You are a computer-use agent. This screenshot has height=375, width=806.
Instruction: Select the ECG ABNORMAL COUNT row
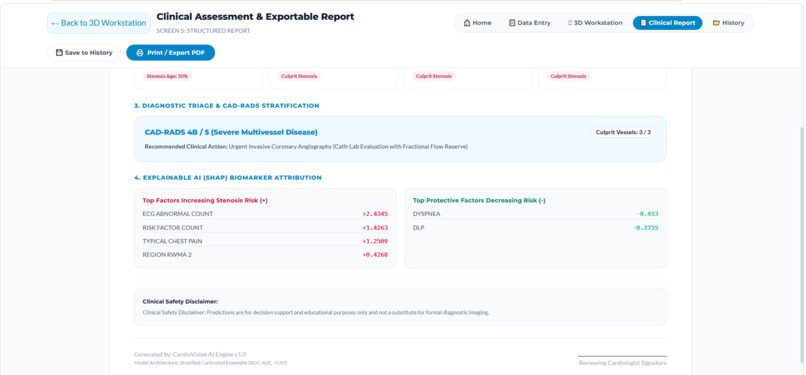265,214
